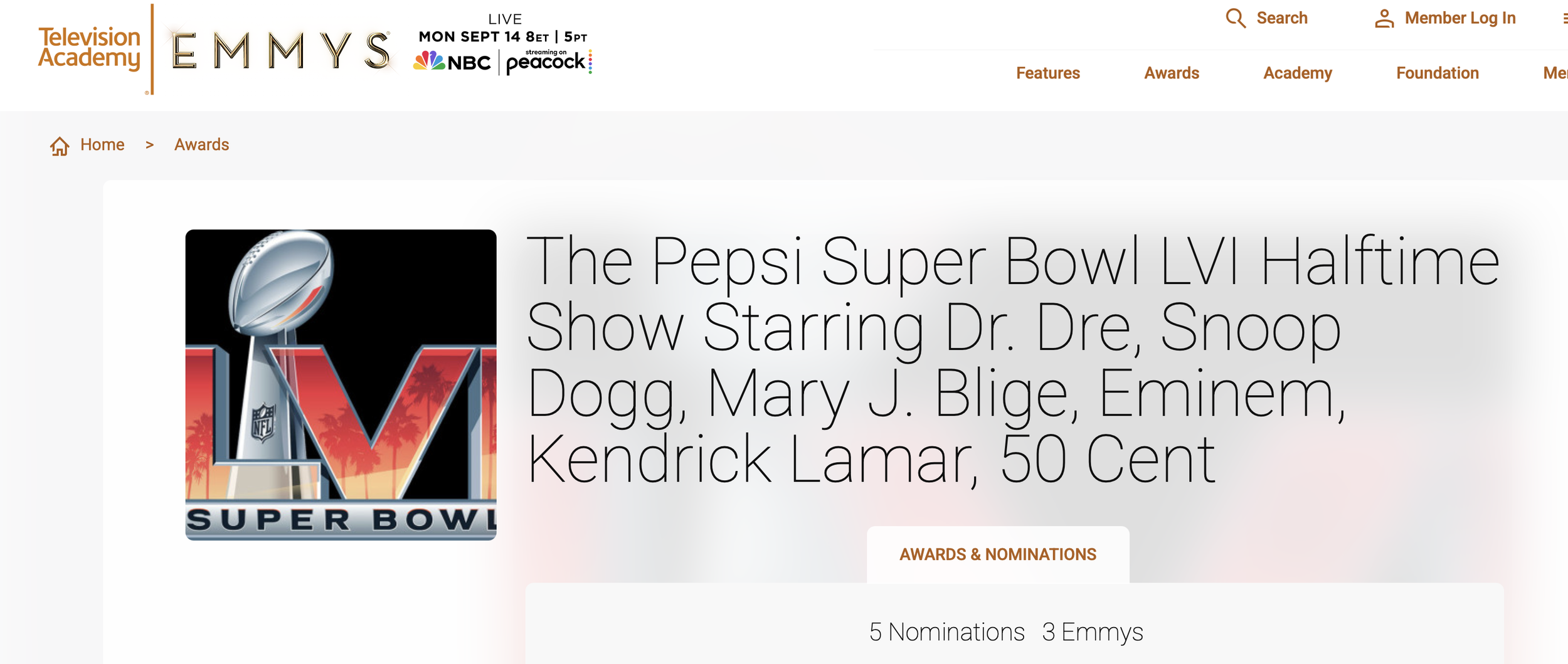Click the 5 Nominations count text
This screenshot has height=664, width=1568.
946,631
